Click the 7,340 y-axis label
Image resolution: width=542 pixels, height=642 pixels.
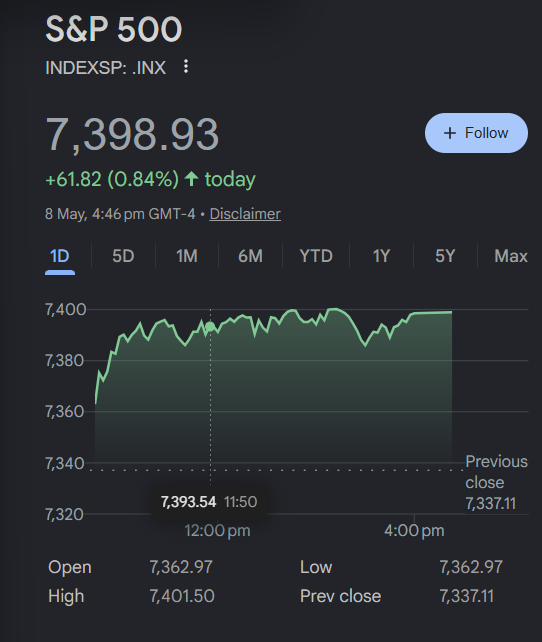[64, 463]
